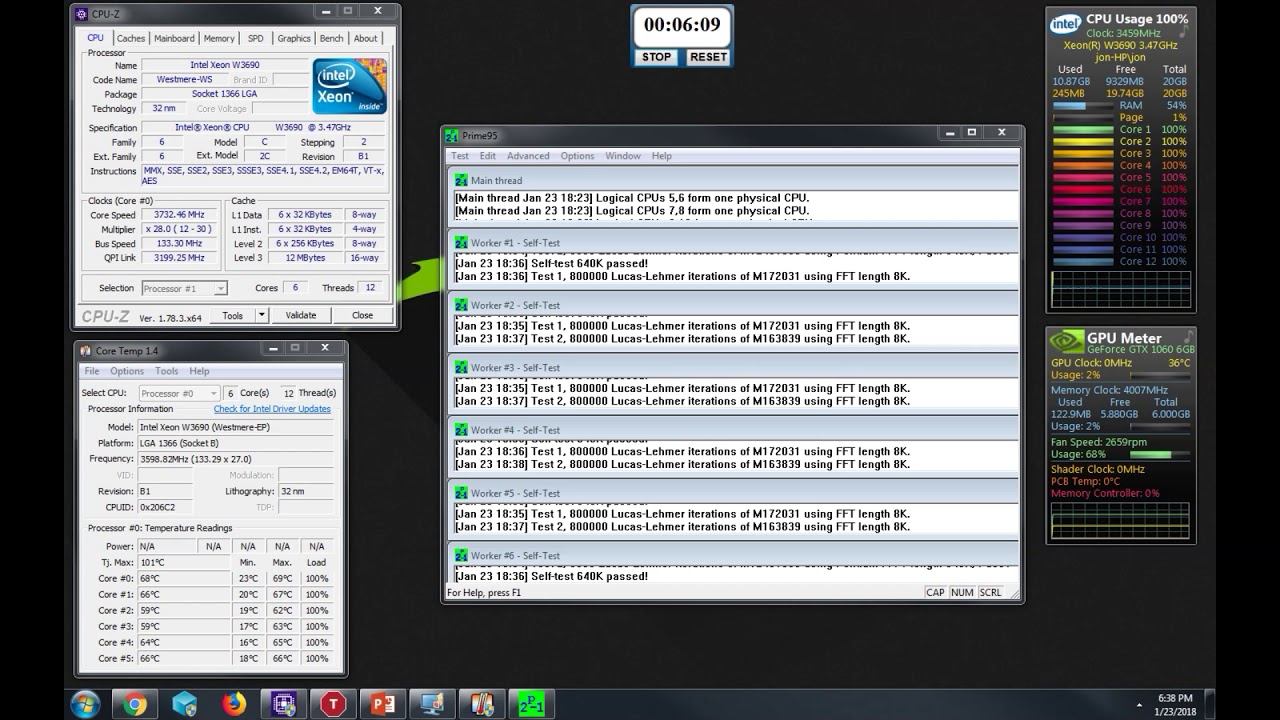
Task: Open the red stop-sign T taskbar icon
Action: pos(332,704)
